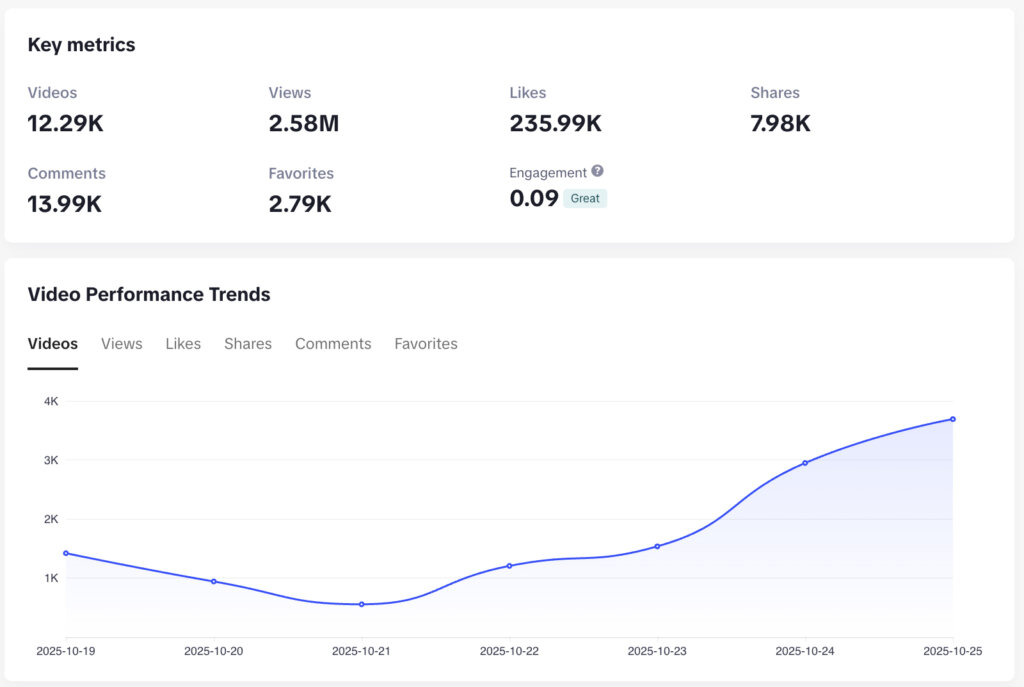Viewport: 1024px width, 687px height.
Task: Switch to the Views trend tab
Action: point(121,344)
